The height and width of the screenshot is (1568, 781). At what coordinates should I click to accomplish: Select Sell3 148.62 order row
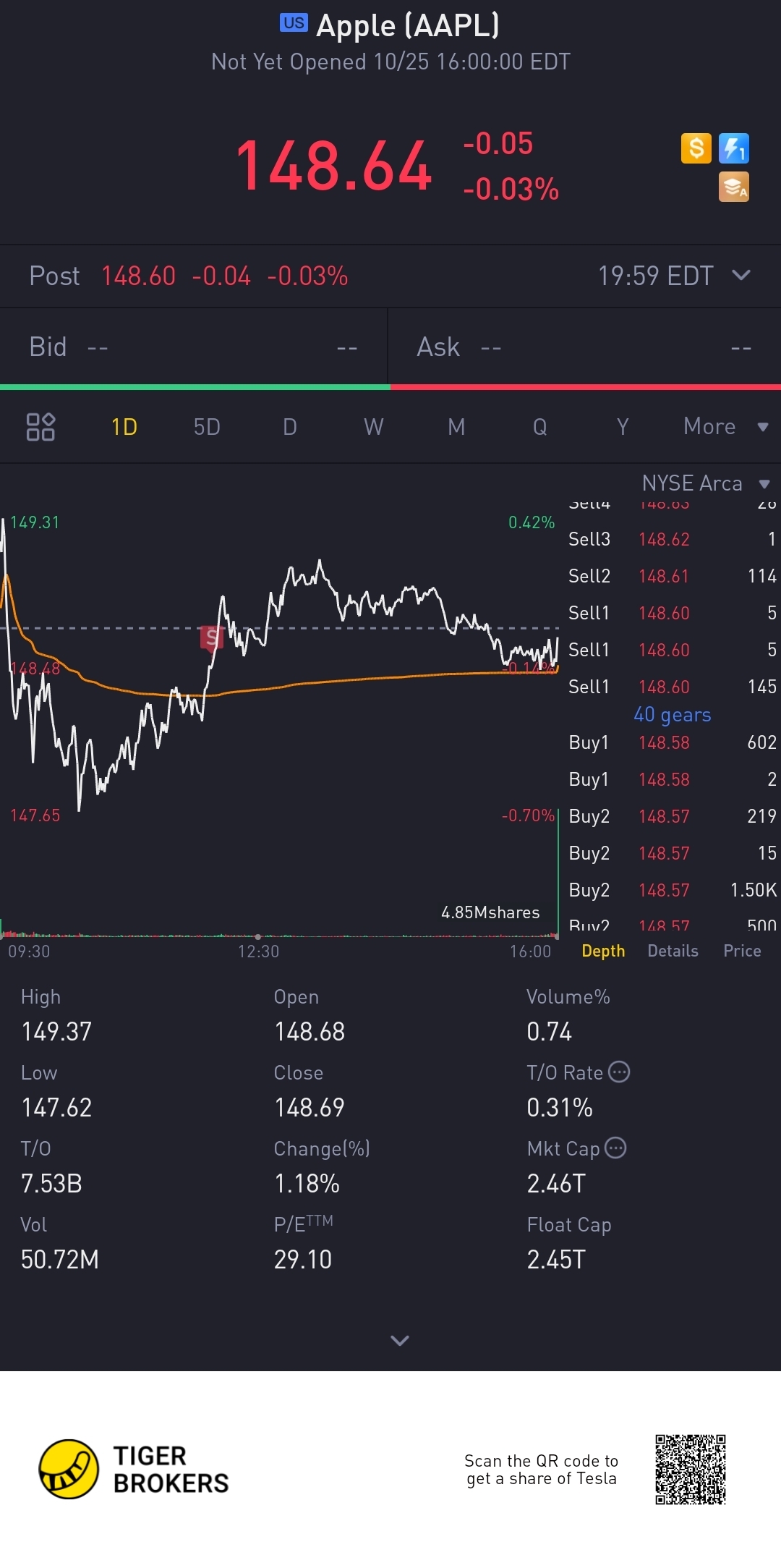[673, 539]
